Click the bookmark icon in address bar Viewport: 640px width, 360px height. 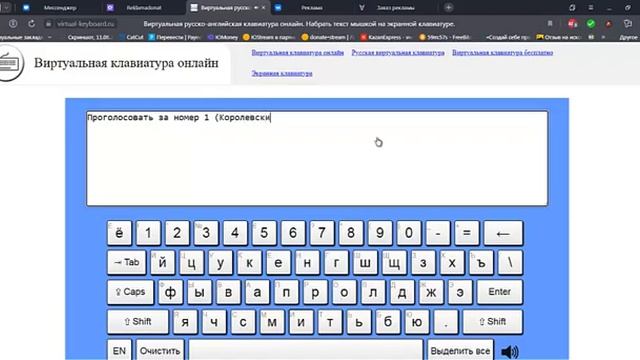click(550, 24)
